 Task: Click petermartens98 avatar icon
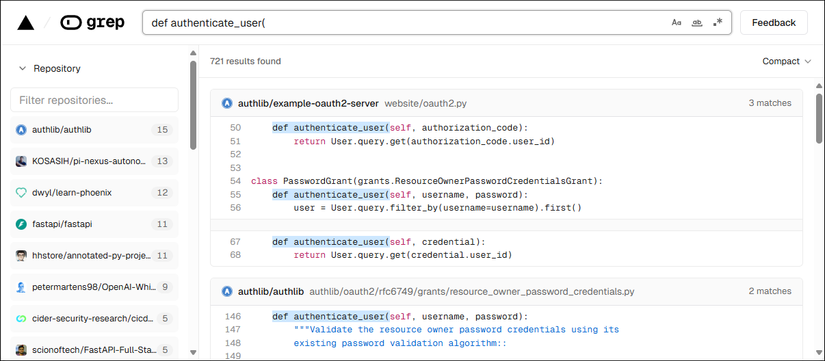coord(21,287)
